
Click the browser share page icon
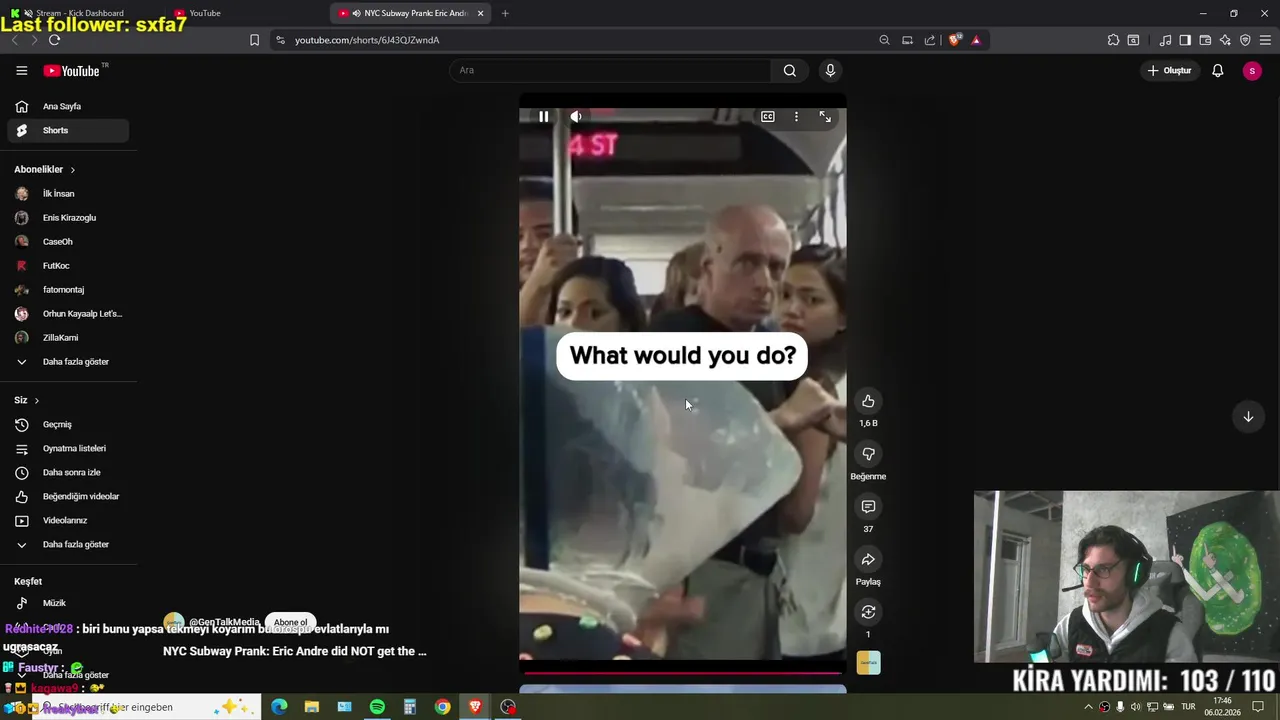(x=930, y=40)
